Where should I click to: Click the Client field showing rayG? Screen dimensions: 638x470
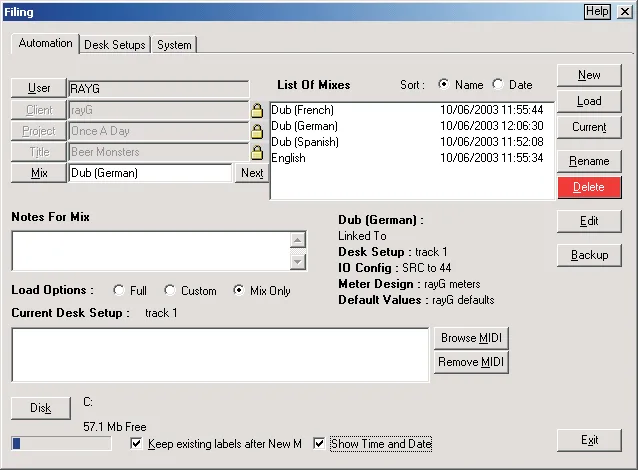pyautogui.click(x=159, y=110)
